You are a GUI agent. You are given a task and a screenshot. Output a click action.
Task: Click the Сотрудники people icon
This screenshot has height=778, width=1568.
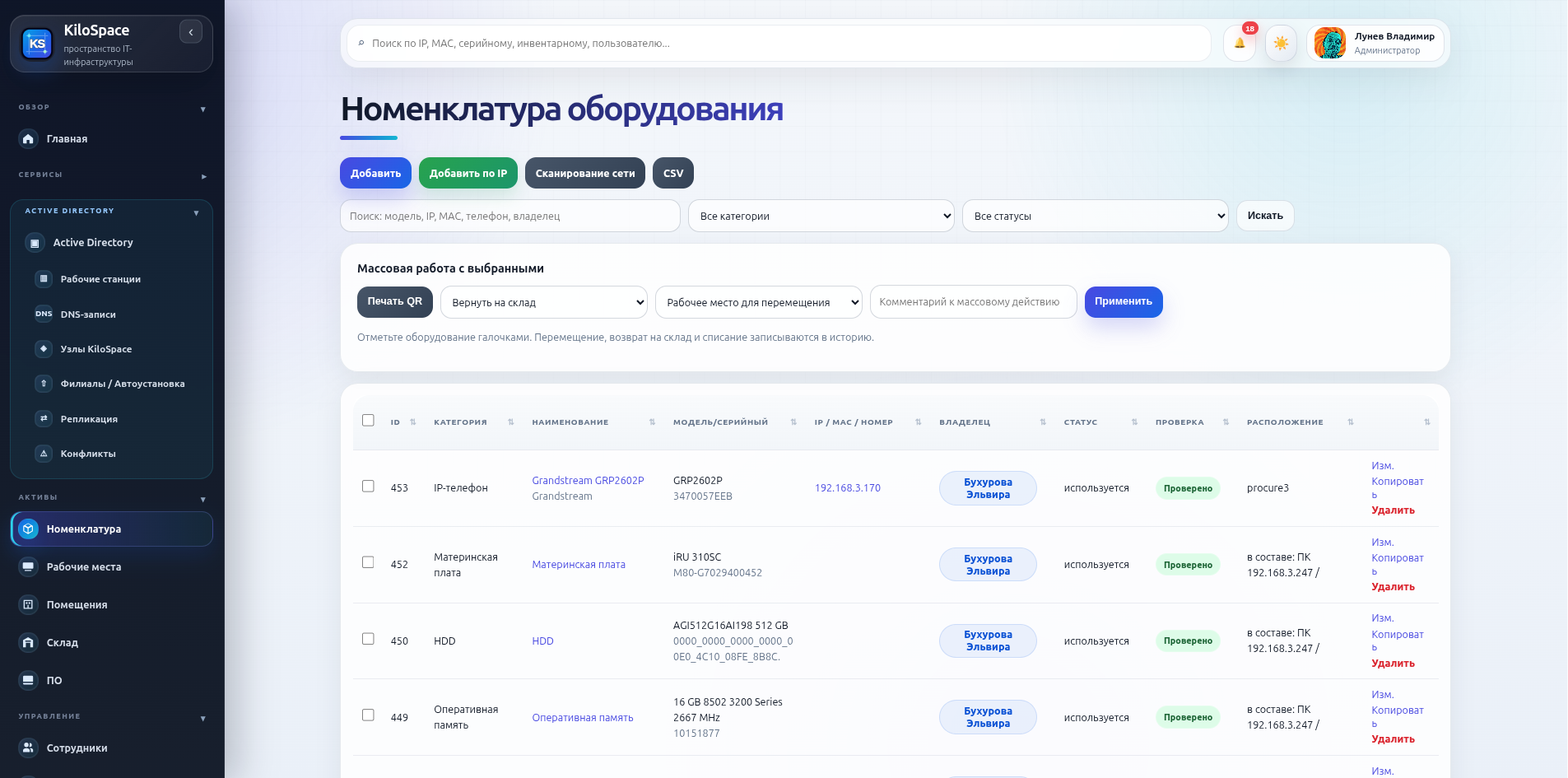[x=29, y=748]
